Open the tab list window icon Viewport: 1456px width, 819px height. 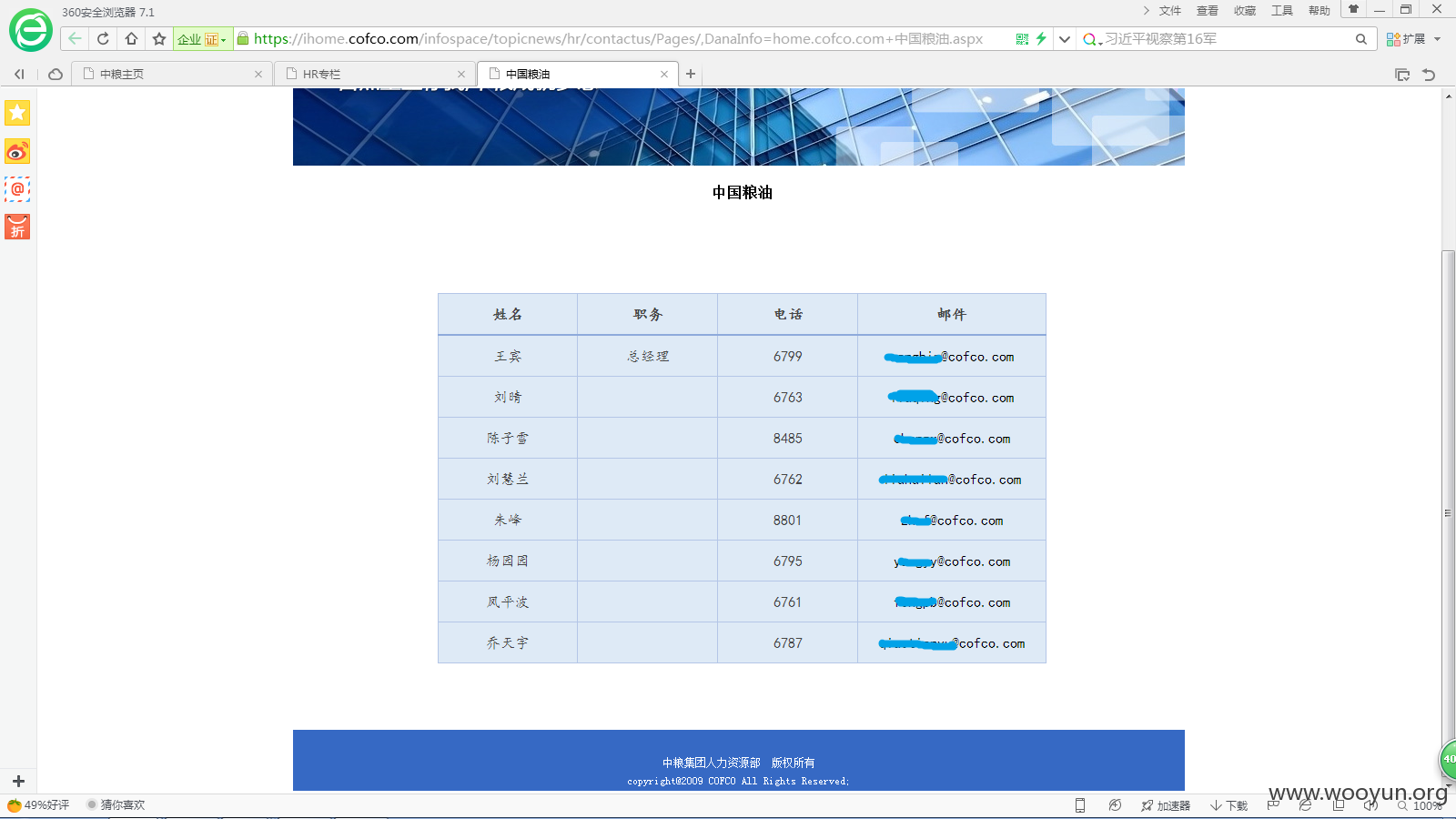click(x=1402, y=75)
